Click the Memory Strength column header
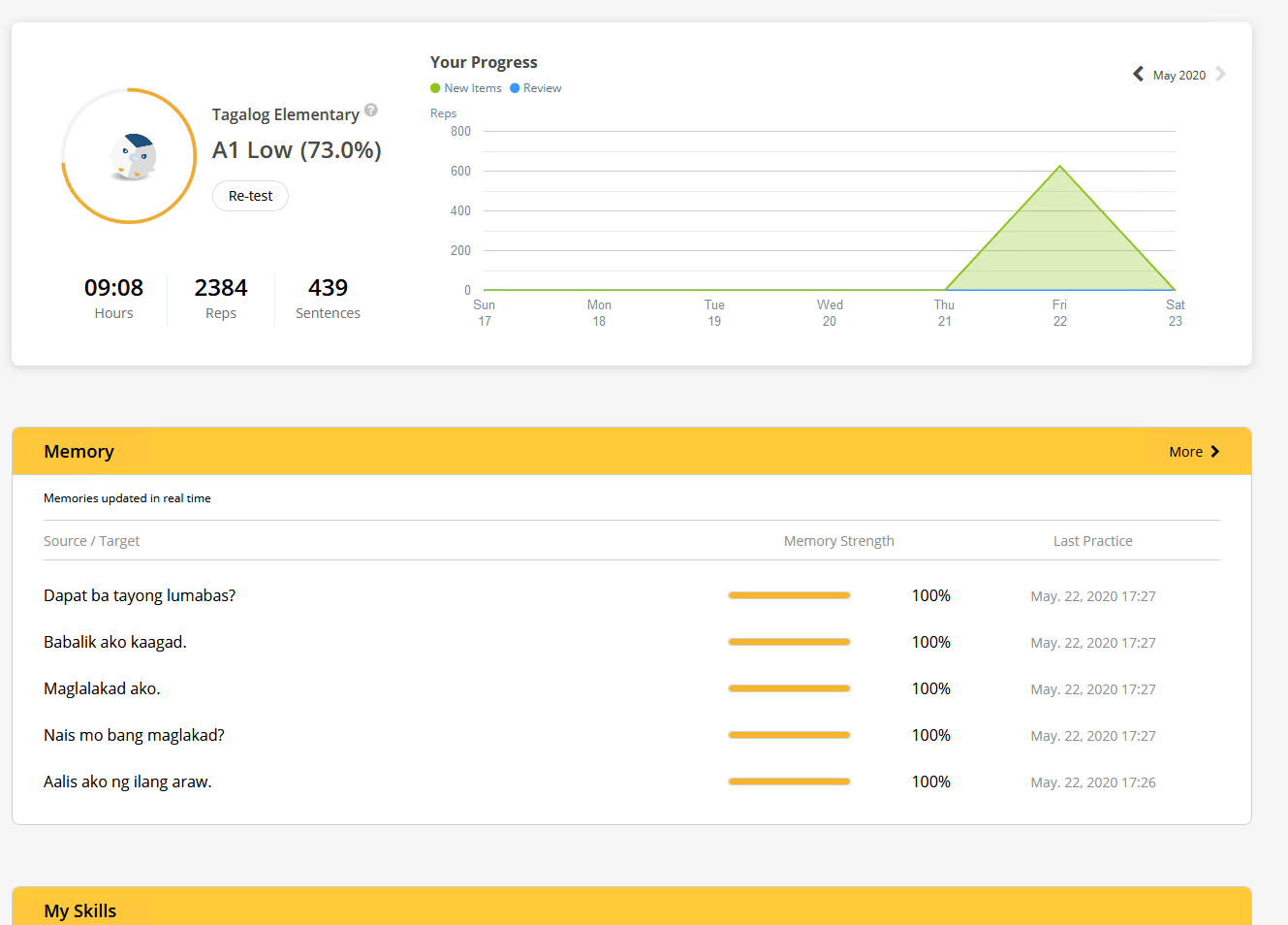The image size is (1288, 925). 839,541
